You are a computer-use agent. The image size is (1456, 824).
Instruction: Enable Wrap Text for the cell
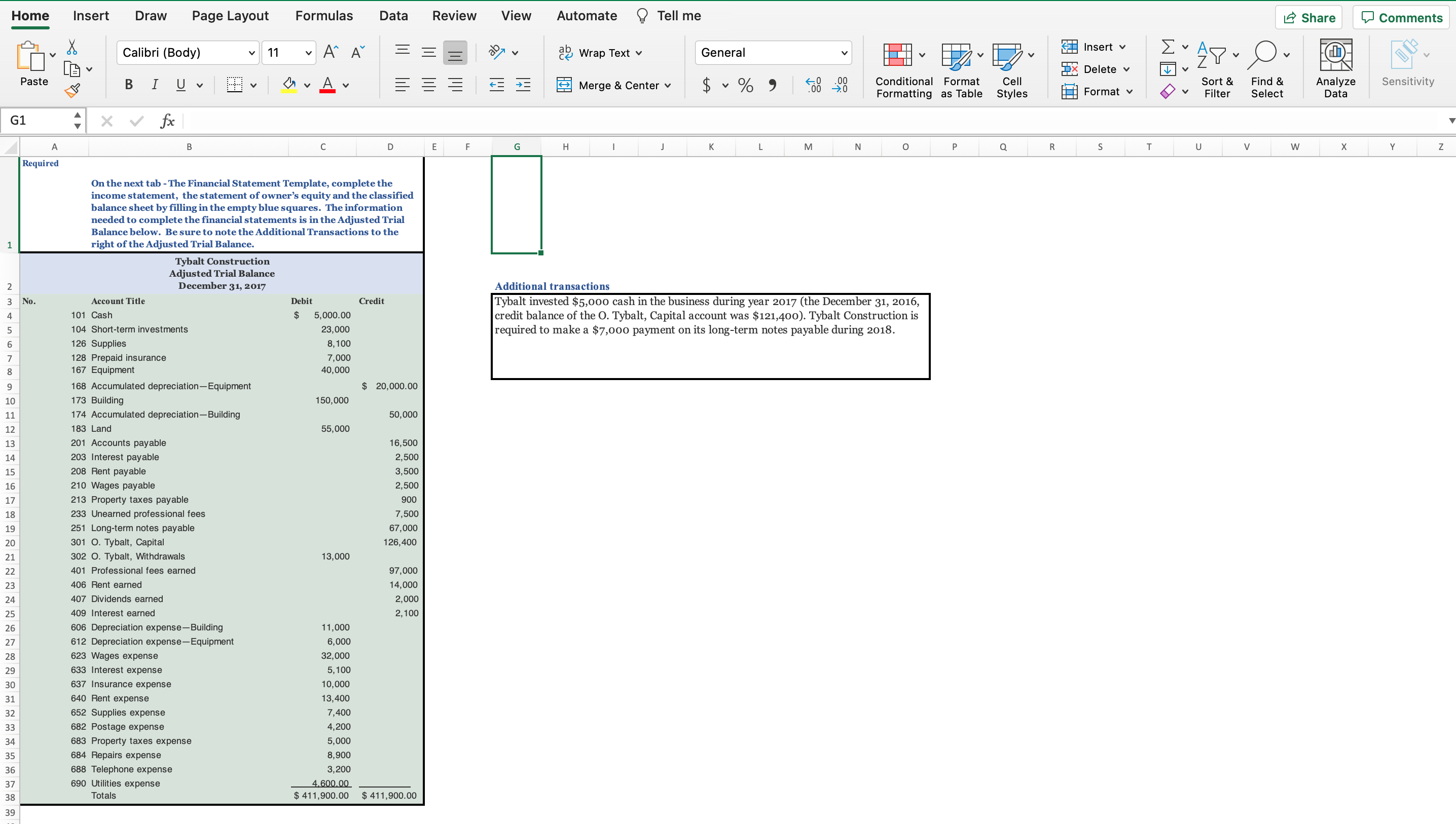click(x=600, y=53)
